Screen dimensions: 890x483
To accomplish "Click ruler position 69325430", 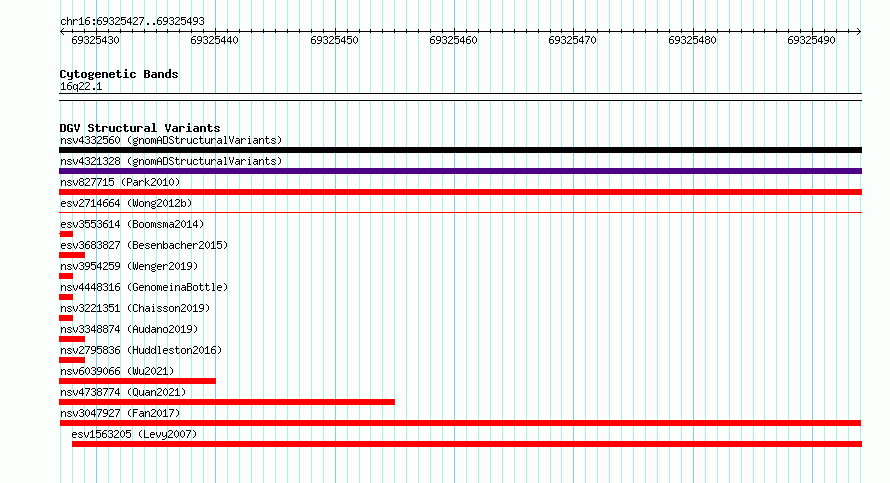I will [x=95, y=40].
